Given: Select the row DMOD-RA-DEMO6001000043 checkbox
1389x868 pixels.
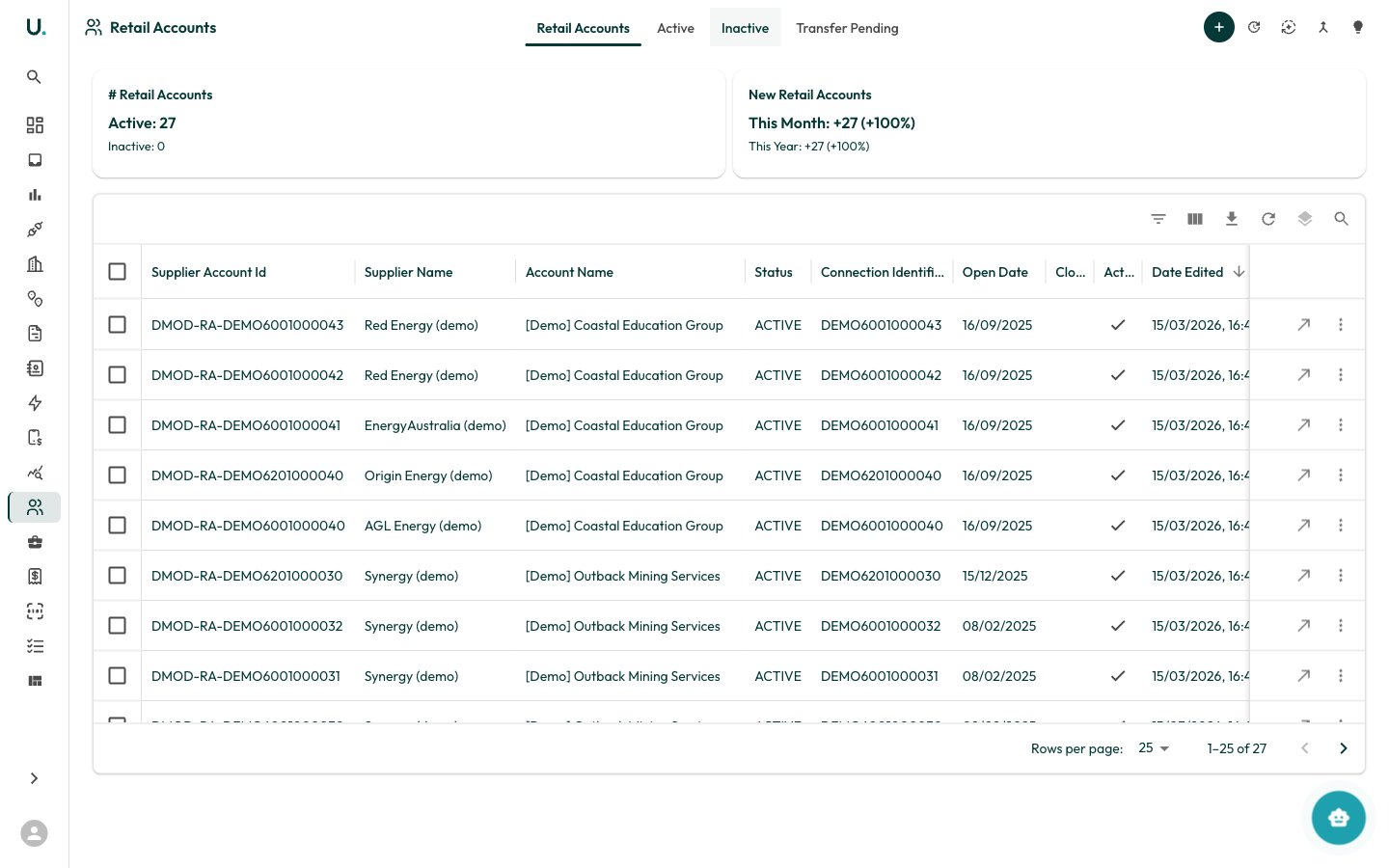Looking at the screenshot, I should tap(118, 325).
